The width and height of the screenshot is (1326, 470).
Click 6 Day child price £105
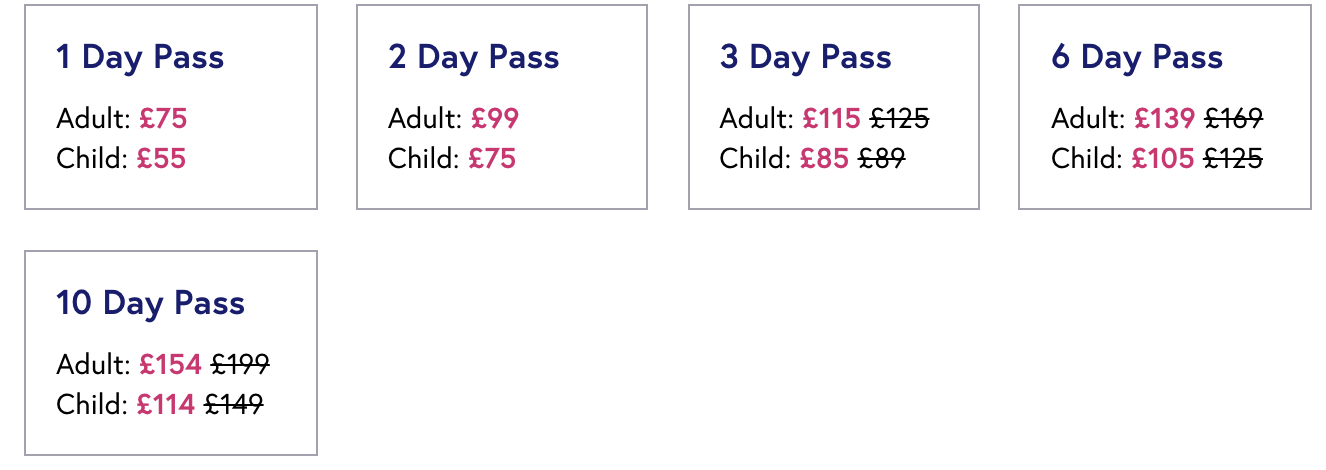1162,159
